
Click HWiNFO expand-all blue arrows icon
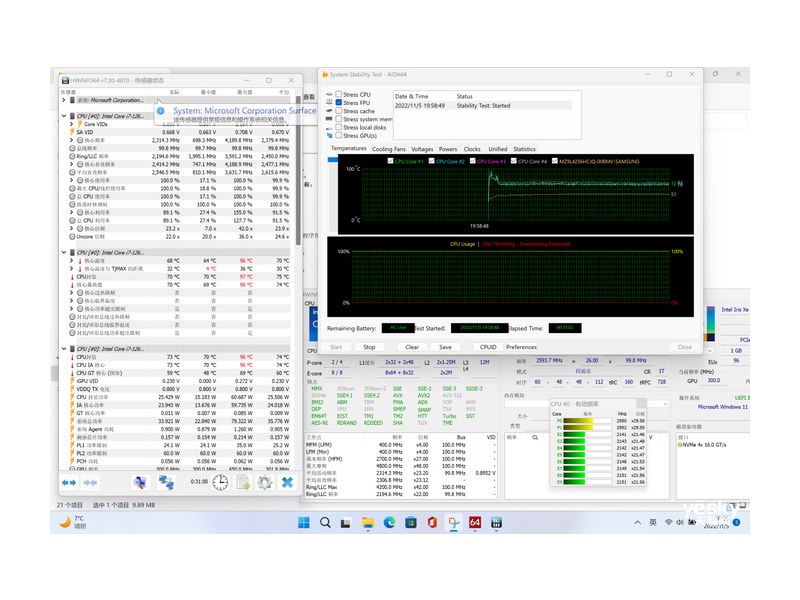click(69, 482)
